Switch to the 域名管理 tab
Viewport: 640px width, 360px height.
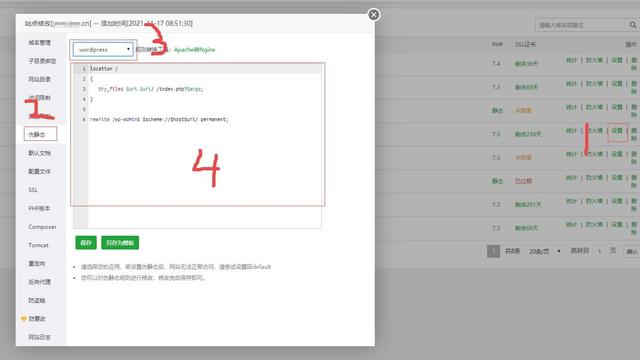point(40,42)
